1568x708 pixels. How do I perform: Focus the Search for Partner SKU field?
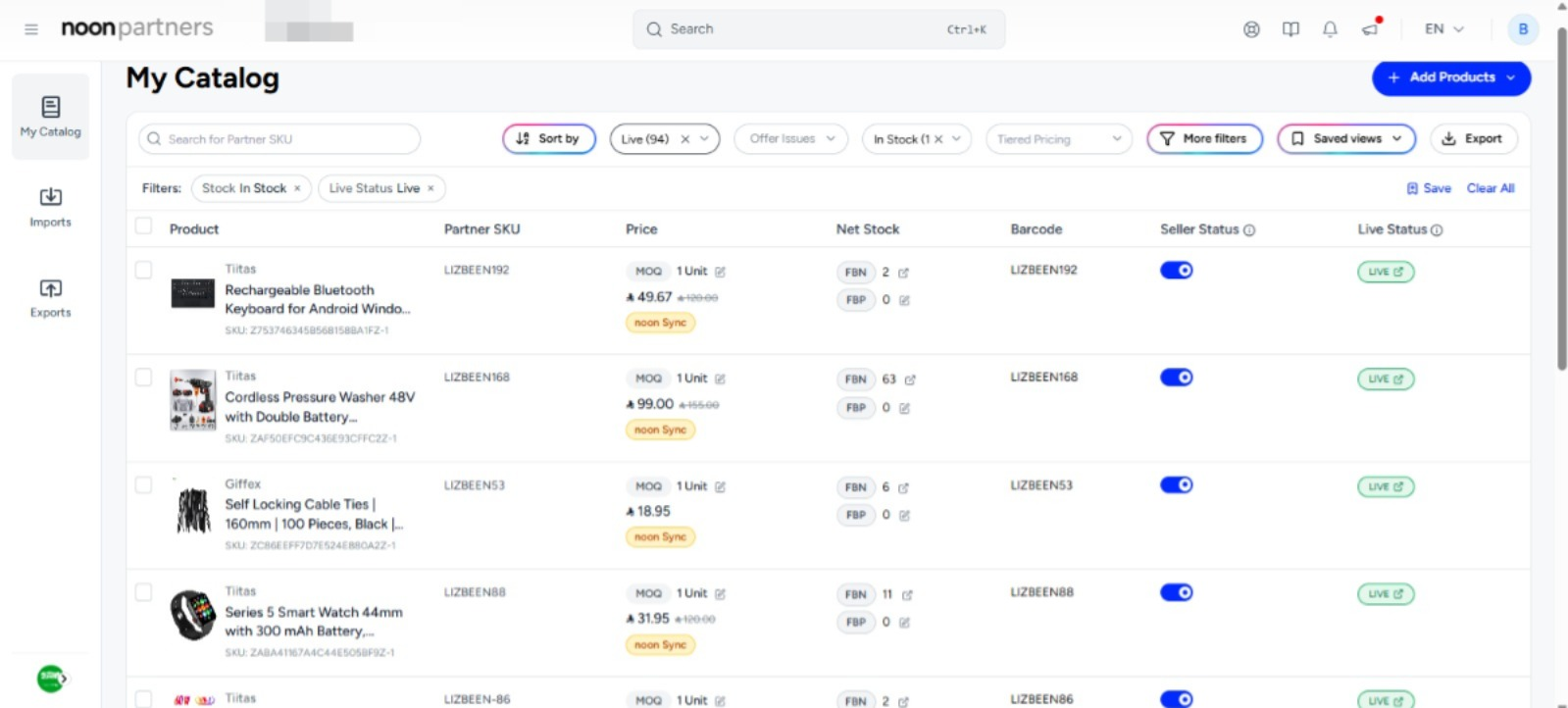tap(279, 139)
